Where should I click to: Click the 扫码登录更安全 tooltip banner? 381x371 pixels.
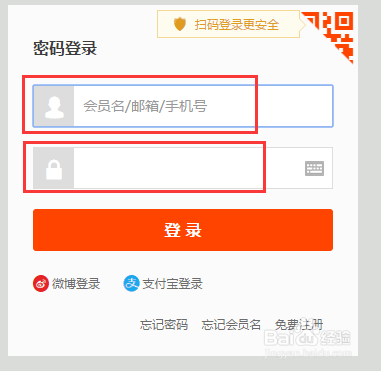(228, 24)
